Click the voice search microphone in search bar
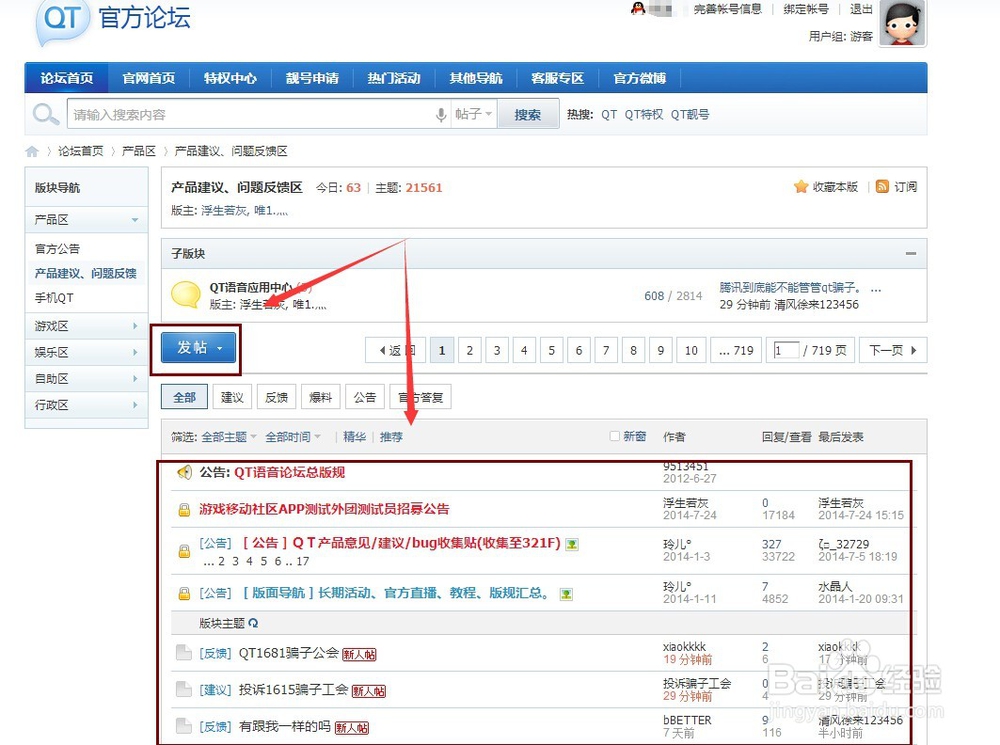Image resolution: width=1000 pixels, height=745 pixels. click(441, 115)
